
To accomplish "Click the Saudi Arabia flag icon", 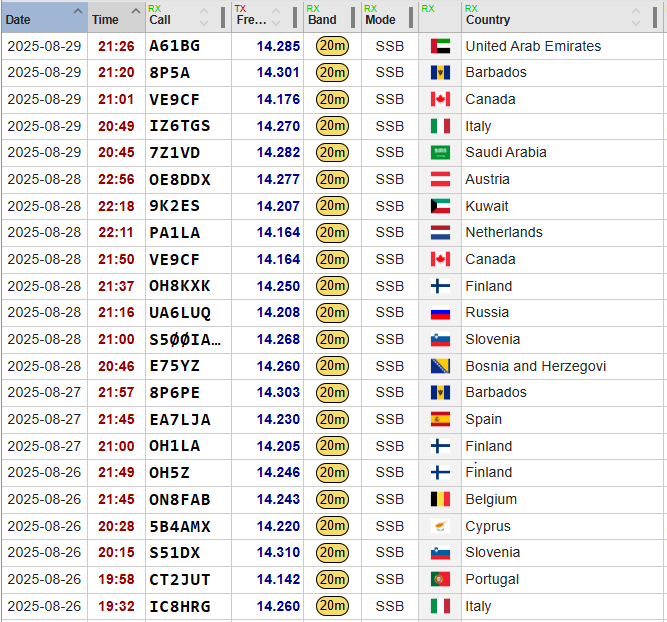I will coord(440,153).
